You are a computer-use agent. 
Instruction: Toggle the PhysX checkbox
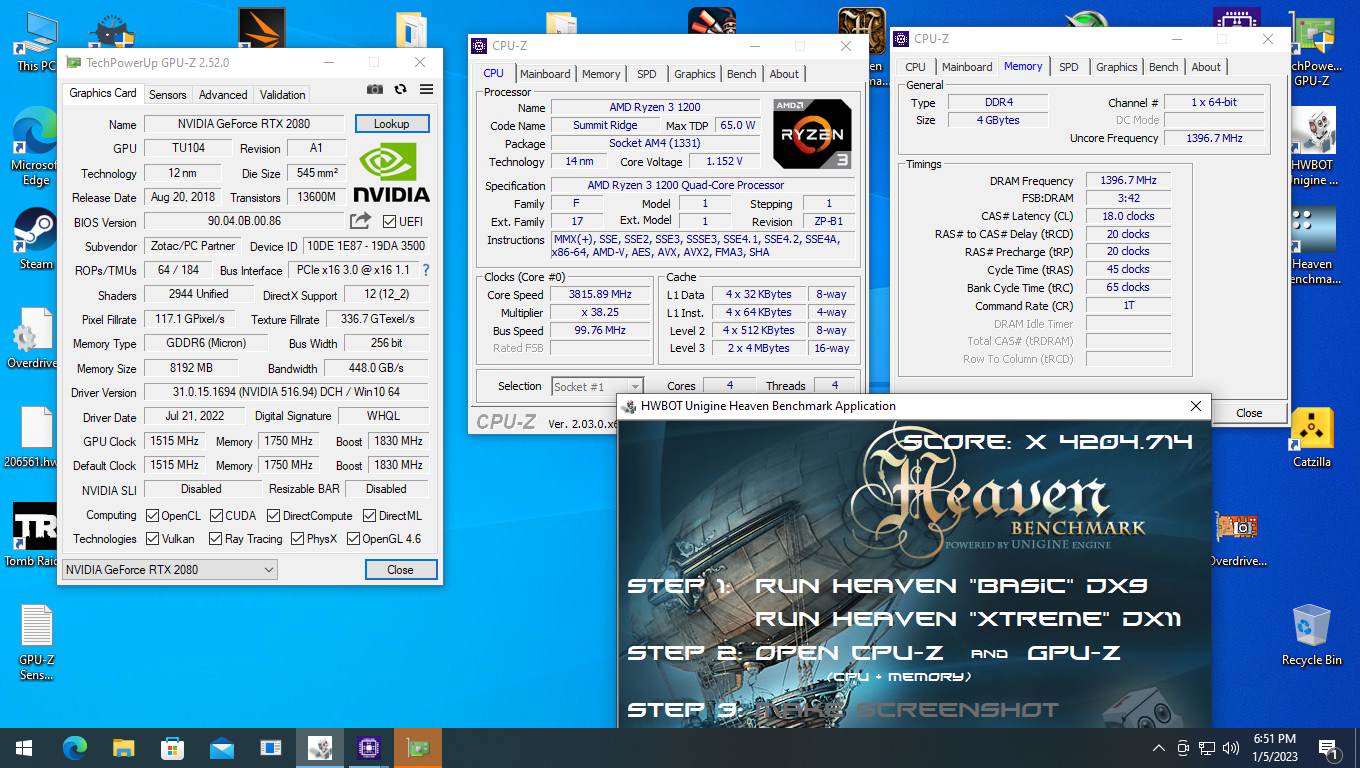(298, 539)
